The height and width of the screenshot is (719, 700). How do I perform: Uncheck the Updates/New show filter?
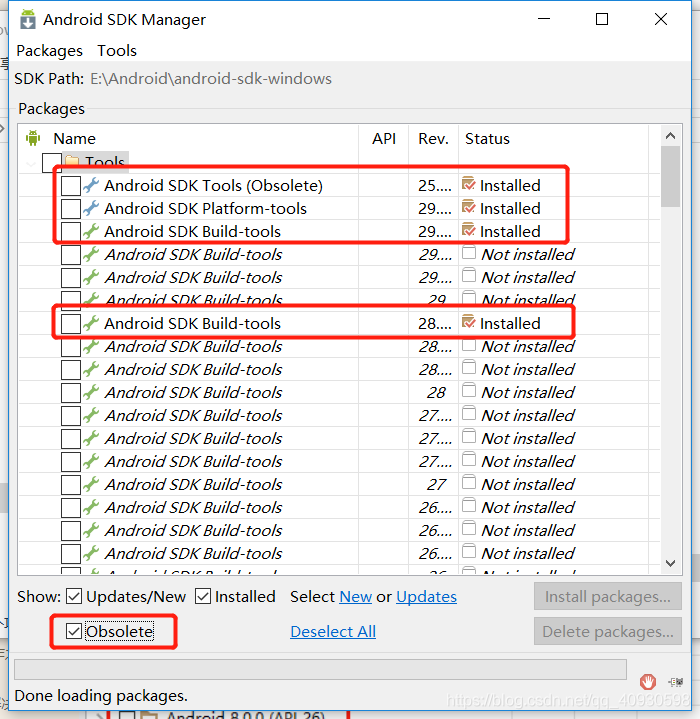(74, 596)
